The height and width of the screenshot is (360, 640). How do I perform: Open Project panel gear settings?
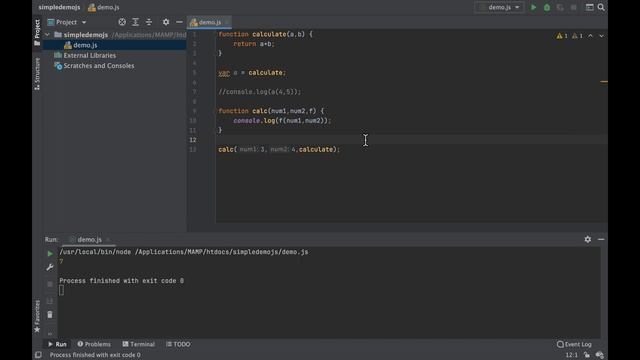click(166, 22)
